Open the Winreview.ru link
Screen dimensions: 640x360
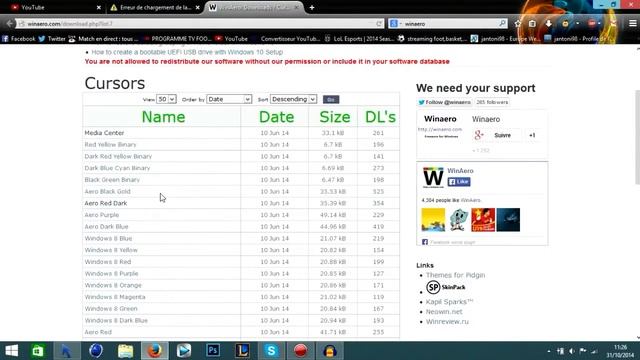click(x=447, y=322)
